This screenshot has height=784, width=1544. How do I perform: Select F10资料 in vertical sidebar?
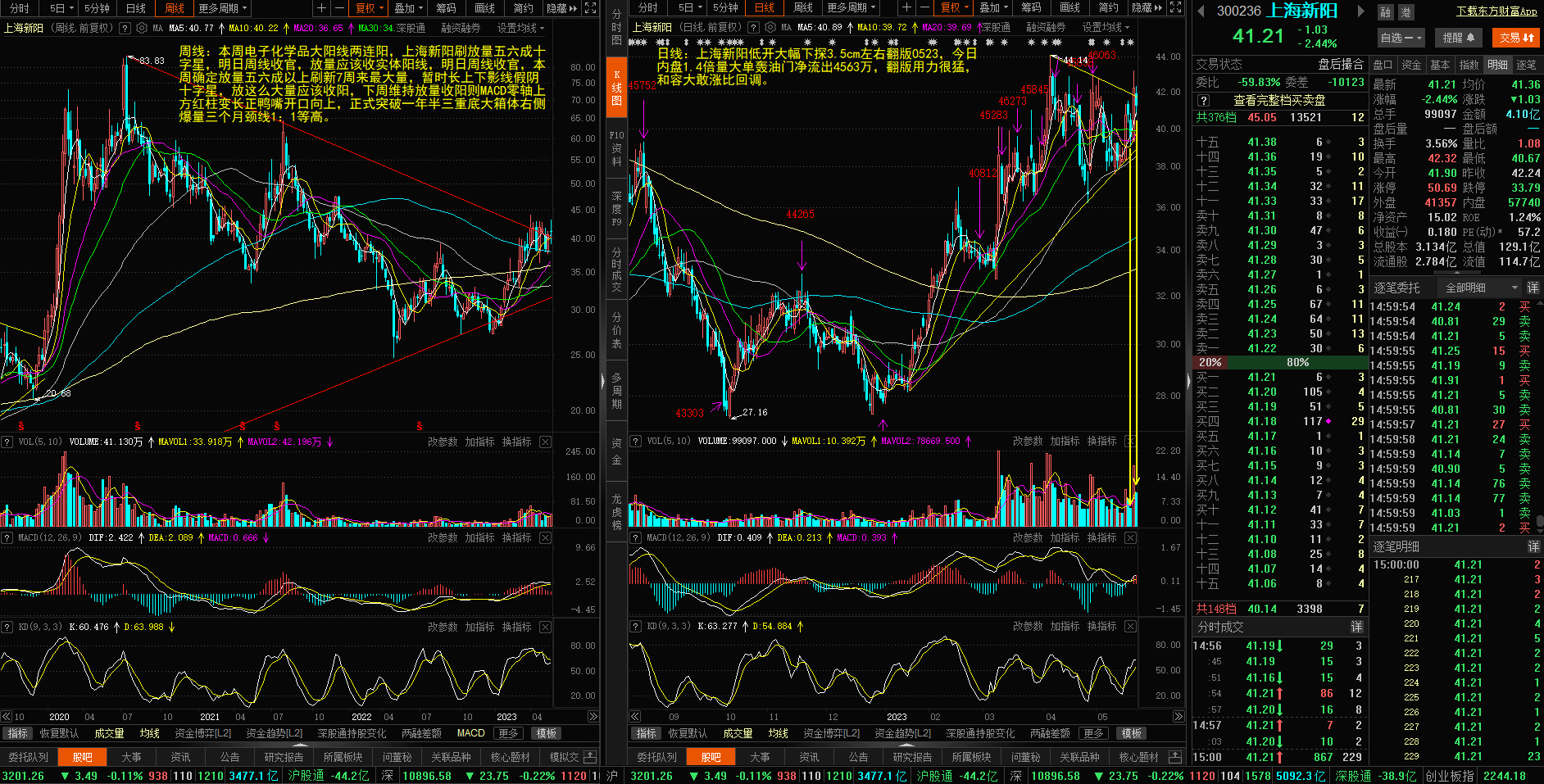point(616,148)
